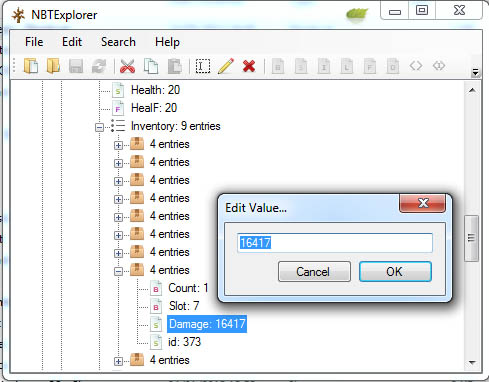489x382 pixels.
Task: Collapse the Inventory list node
Action: click(99, 127)
